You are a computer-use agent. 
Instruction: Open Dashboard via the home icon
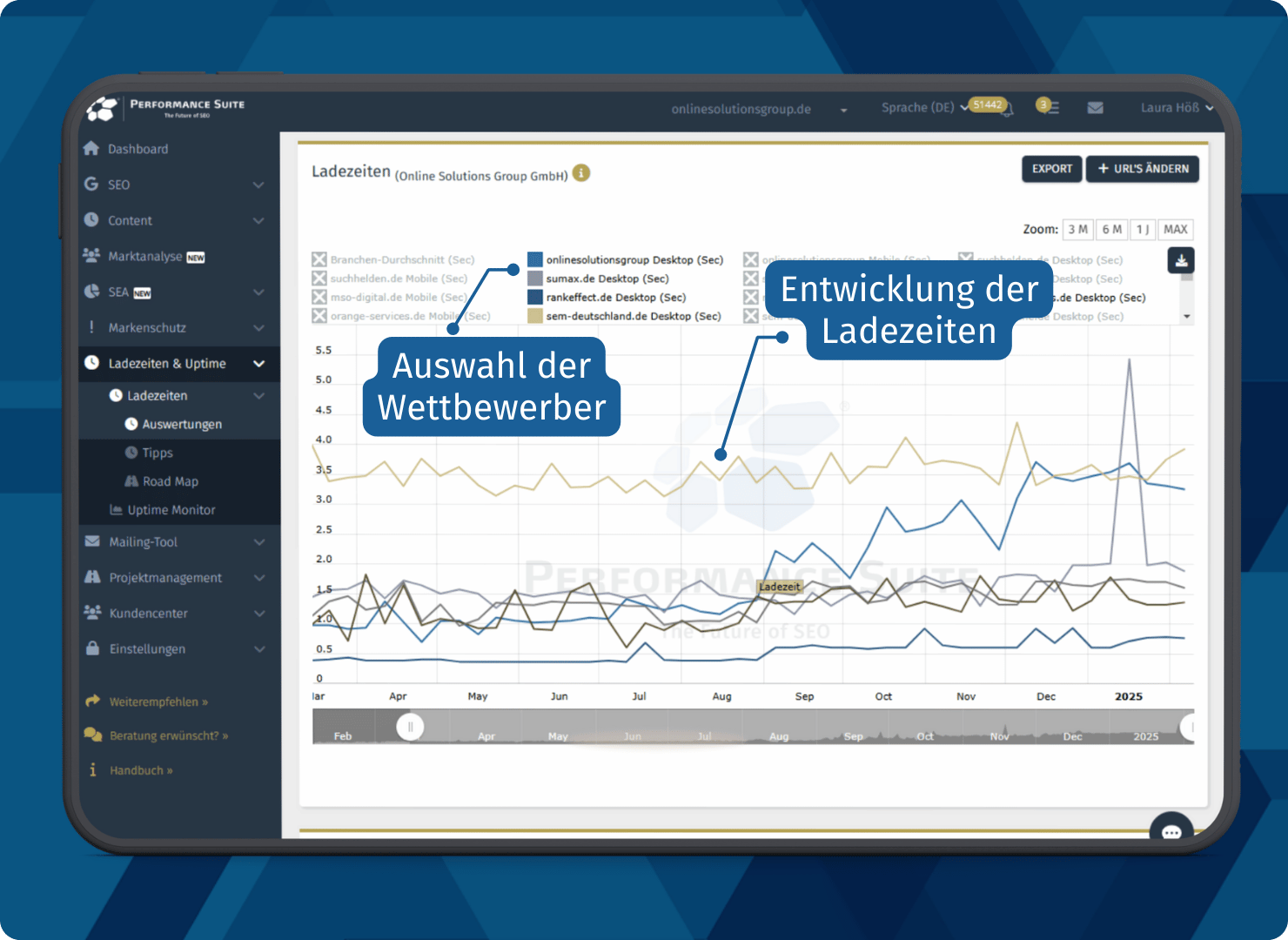91,148
